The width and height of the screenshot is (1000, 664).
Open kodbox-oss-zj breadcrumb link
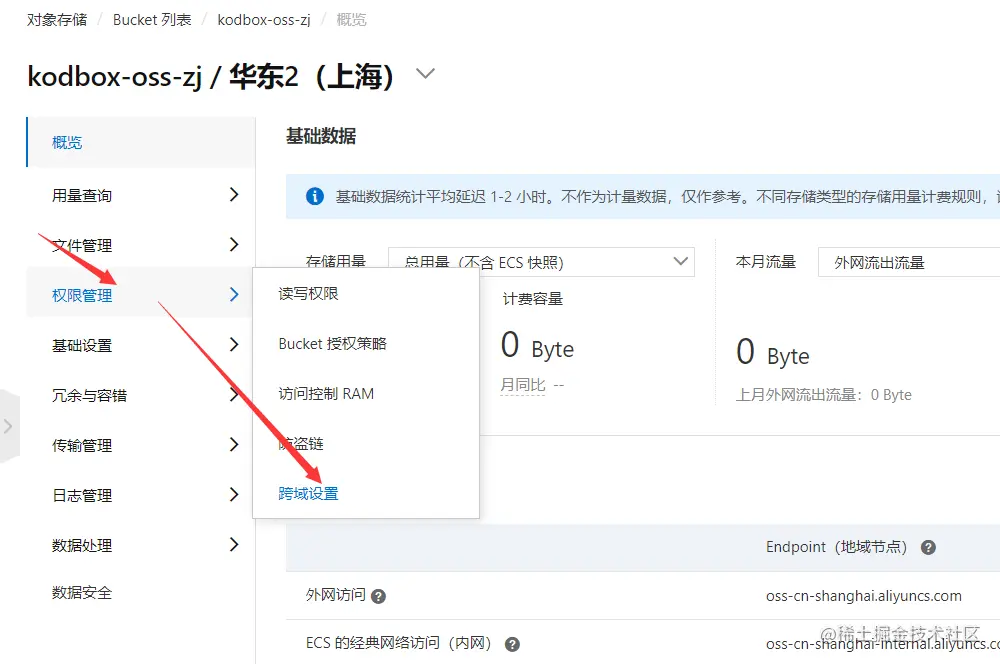coord(263,20)
